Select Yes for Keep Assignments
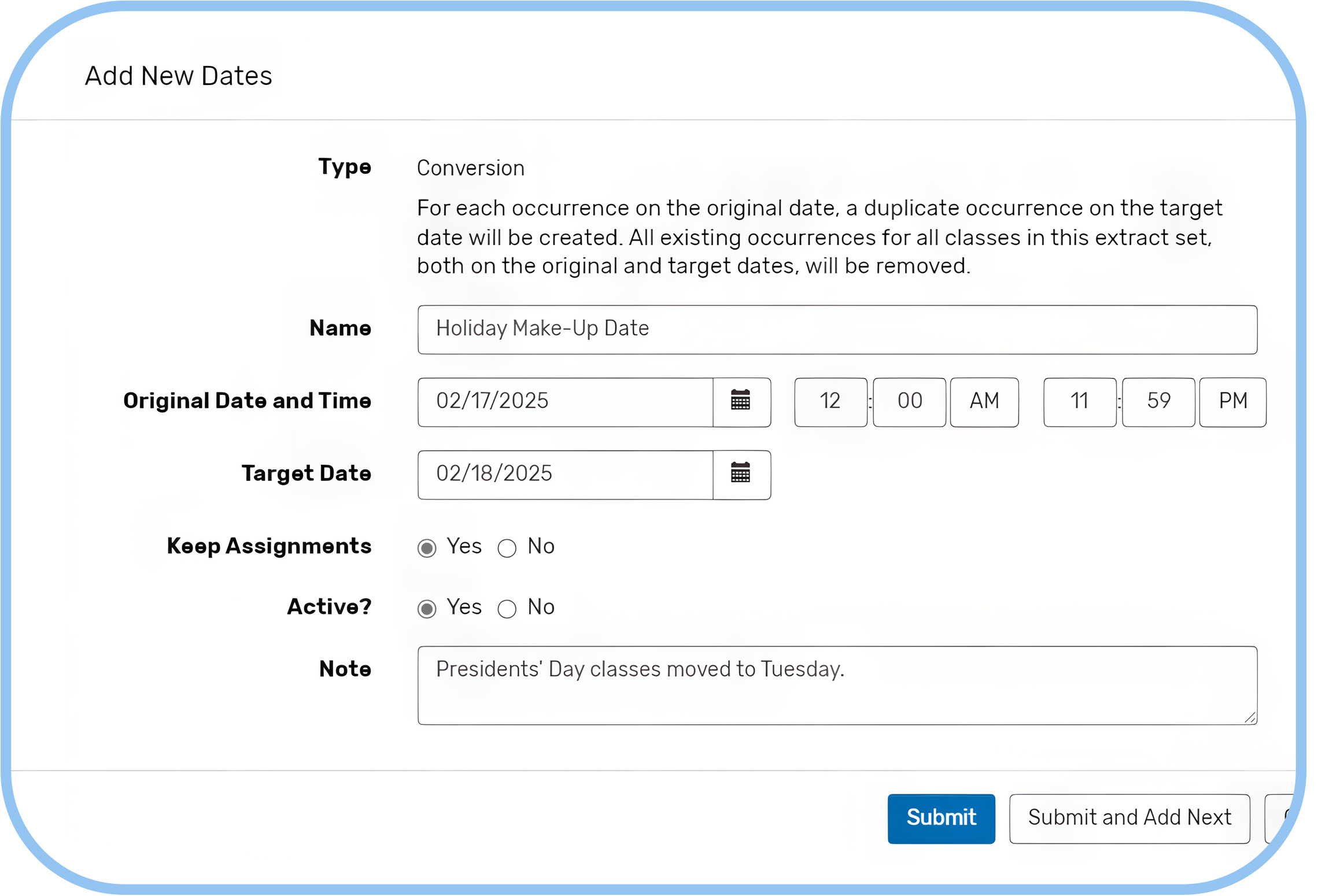 tap(427, 548)
